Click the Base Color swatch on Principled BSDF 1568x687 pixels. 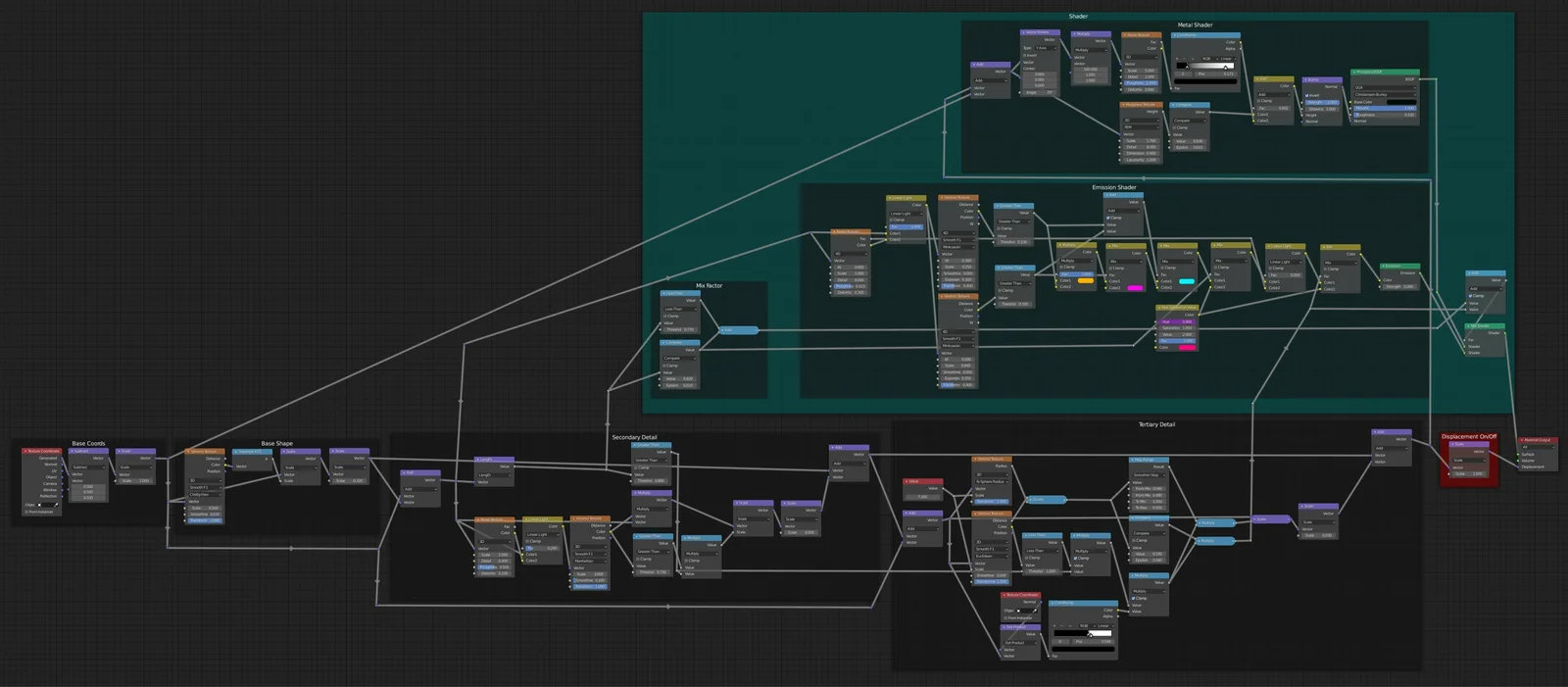[1401, 102]
